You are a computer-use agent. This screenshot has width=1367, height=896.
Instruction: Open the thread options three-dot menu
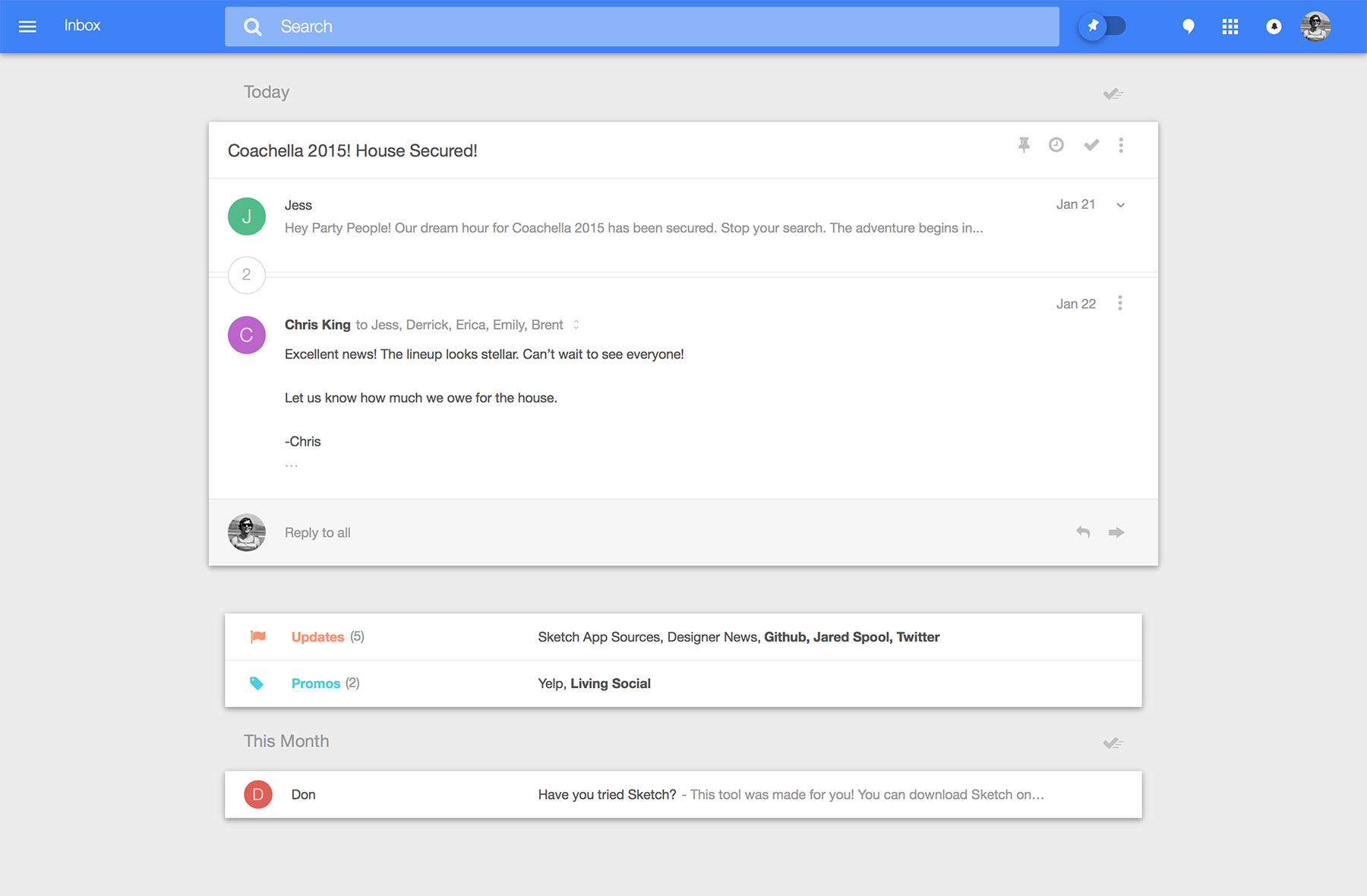[x=1121, y=145]
